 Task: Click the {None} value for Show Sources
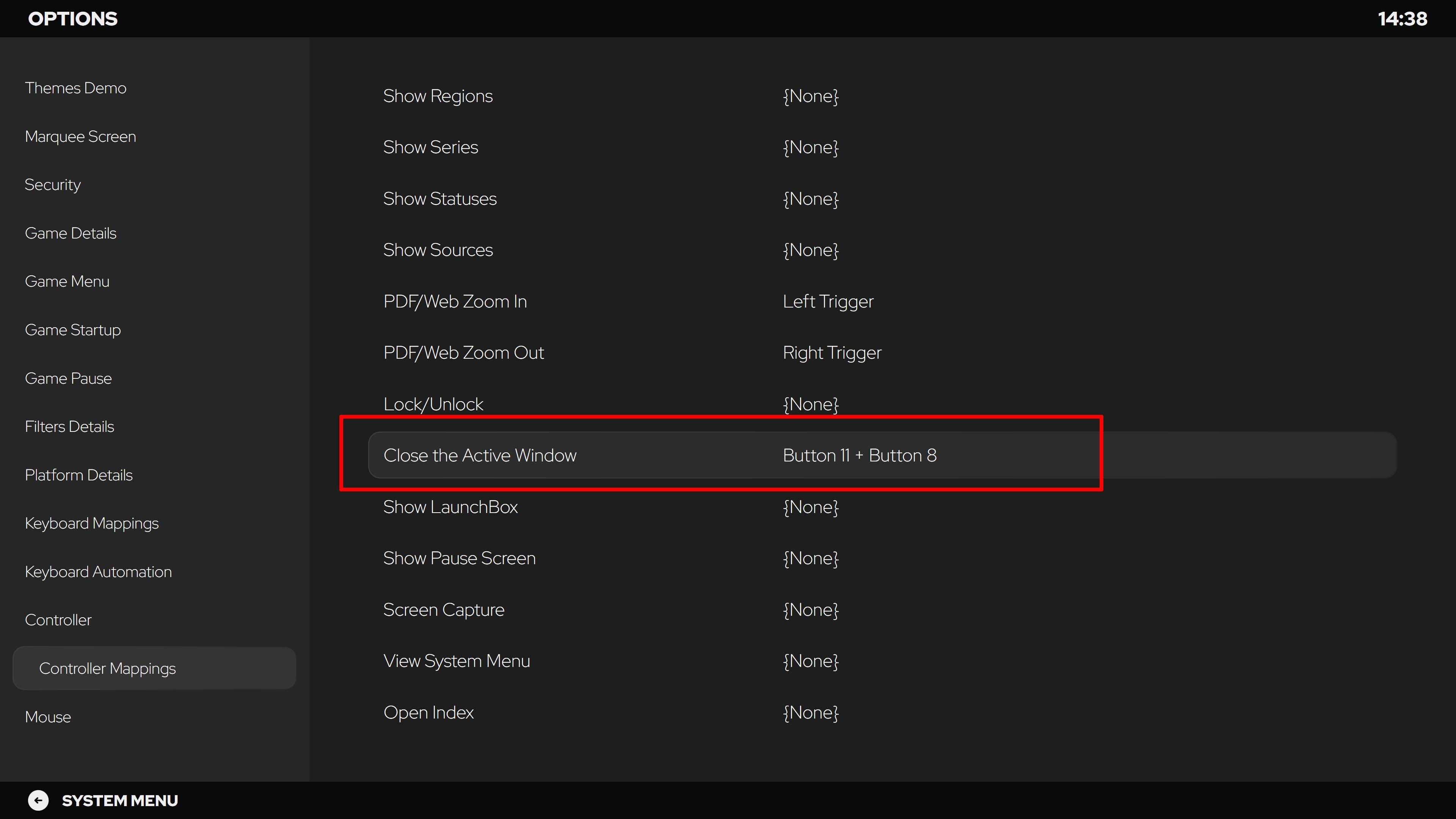[x=811, y=250]
